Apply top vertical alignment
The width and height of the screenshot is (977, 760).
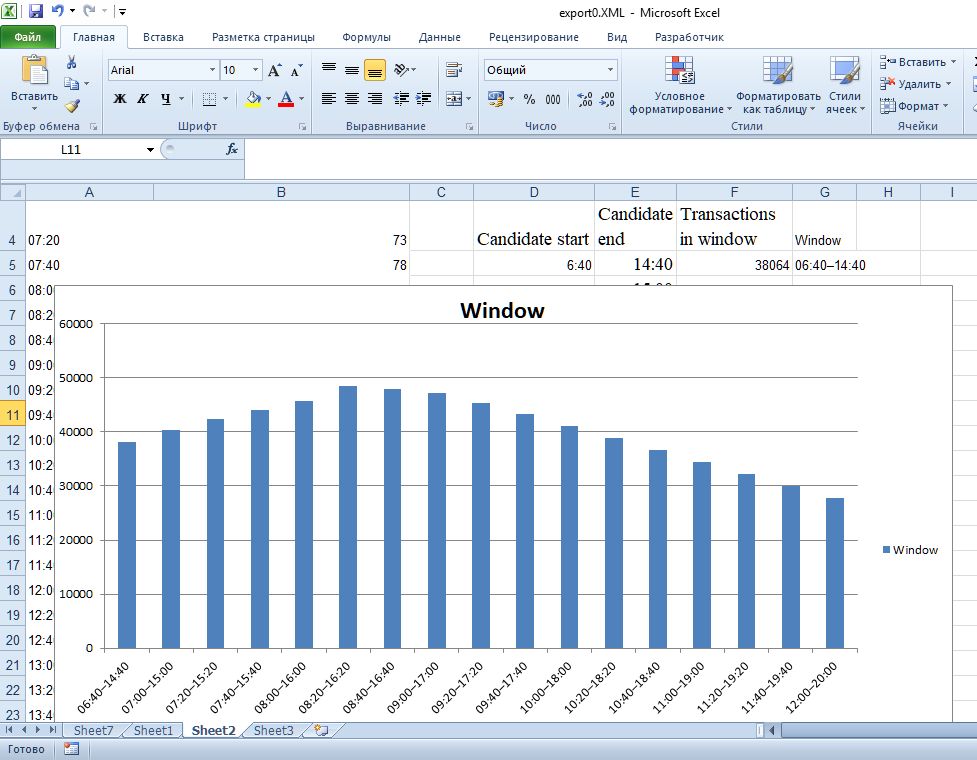[329, 70]
